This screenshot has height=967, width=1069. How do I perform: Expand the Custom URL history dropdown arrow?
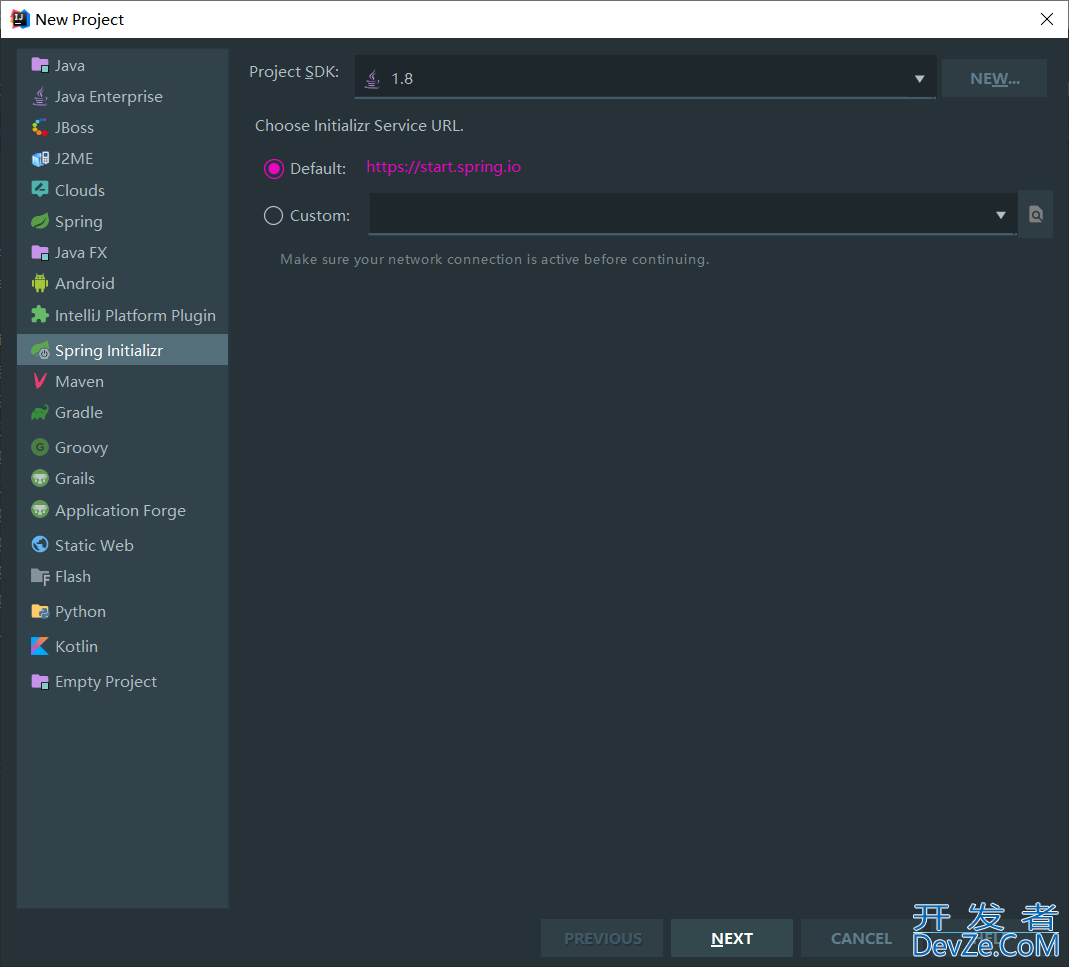point(1000,215)
